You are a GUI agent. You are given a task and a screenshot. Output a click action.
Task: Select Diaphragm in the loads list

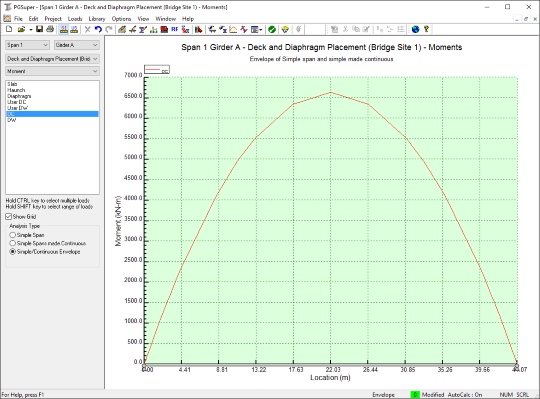pyautogui.click(x=52, y=96)
